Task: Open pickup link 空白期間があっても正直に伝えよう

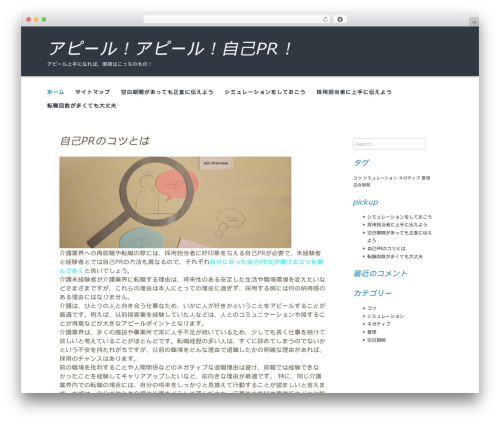Action: (399, 236)
